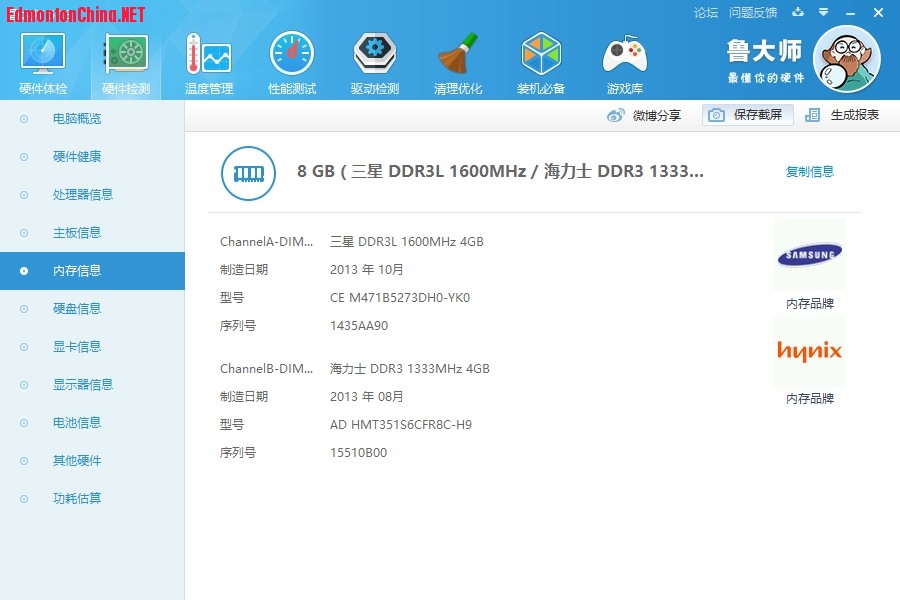Open the 清理优化 broom icon
This screenshot has width=900, height=600.
[458, 55]
